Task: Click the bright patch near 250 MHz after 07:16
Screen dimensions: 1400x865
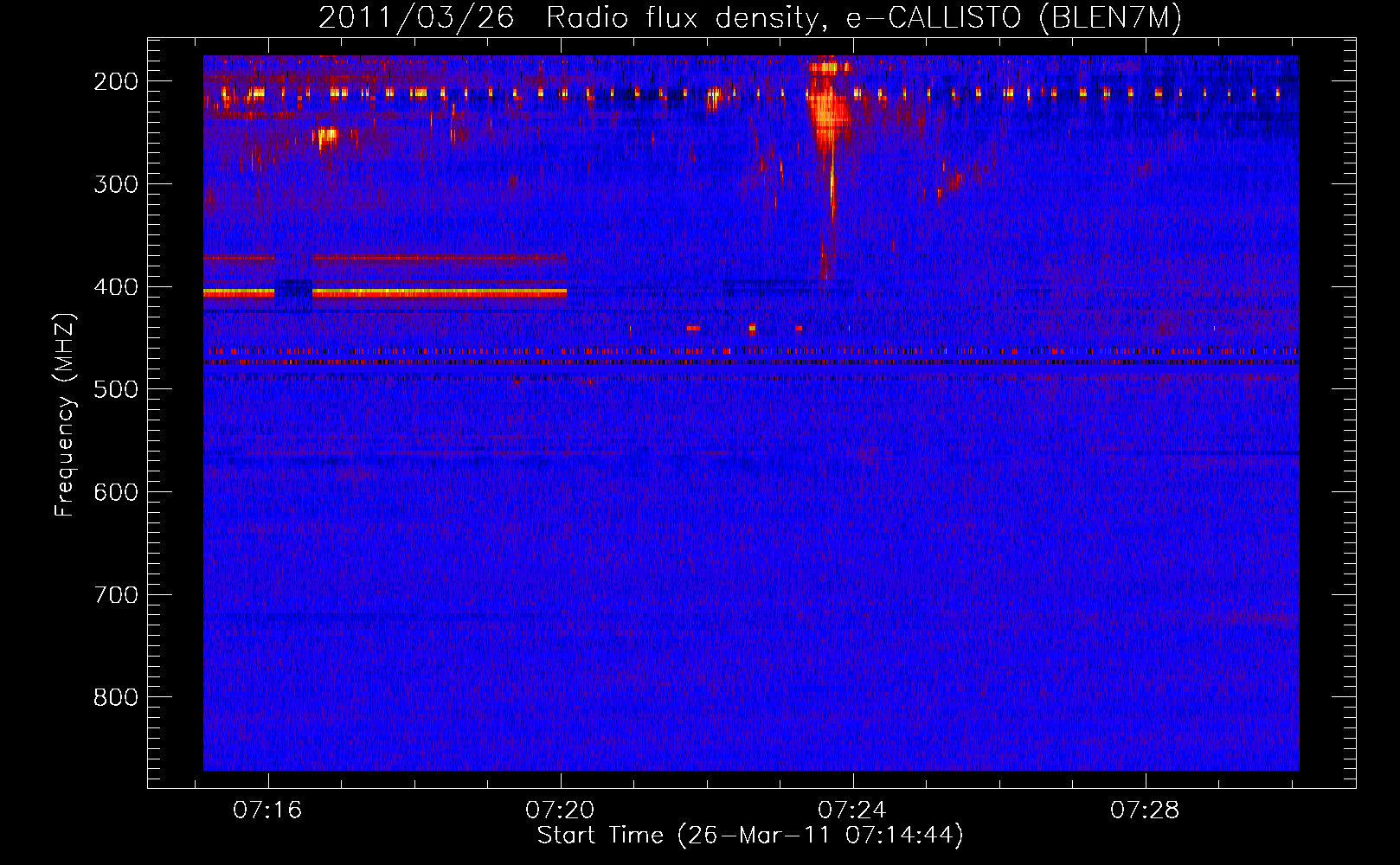Action: tap(328, 136)
